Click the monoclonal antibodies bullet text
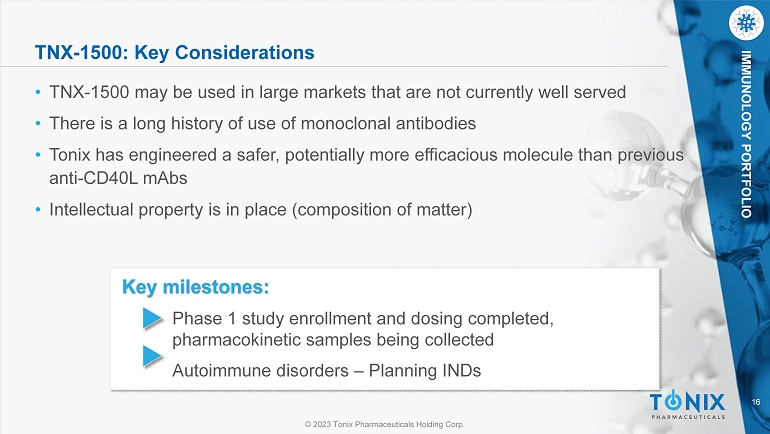The height and width of the screenshot is (434, 770). 262,123
